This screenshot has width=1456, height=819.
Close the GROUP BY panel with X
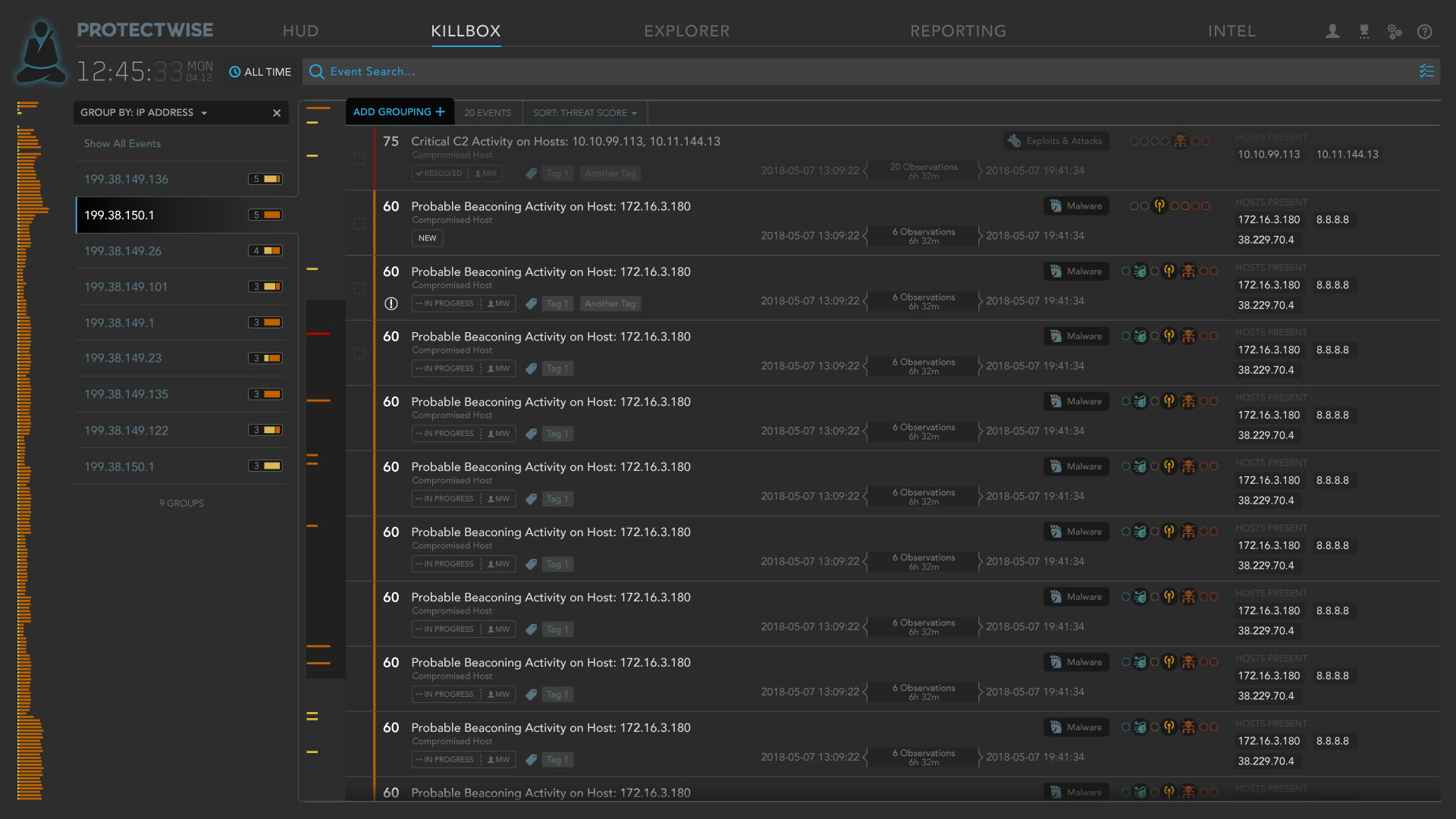277,113
